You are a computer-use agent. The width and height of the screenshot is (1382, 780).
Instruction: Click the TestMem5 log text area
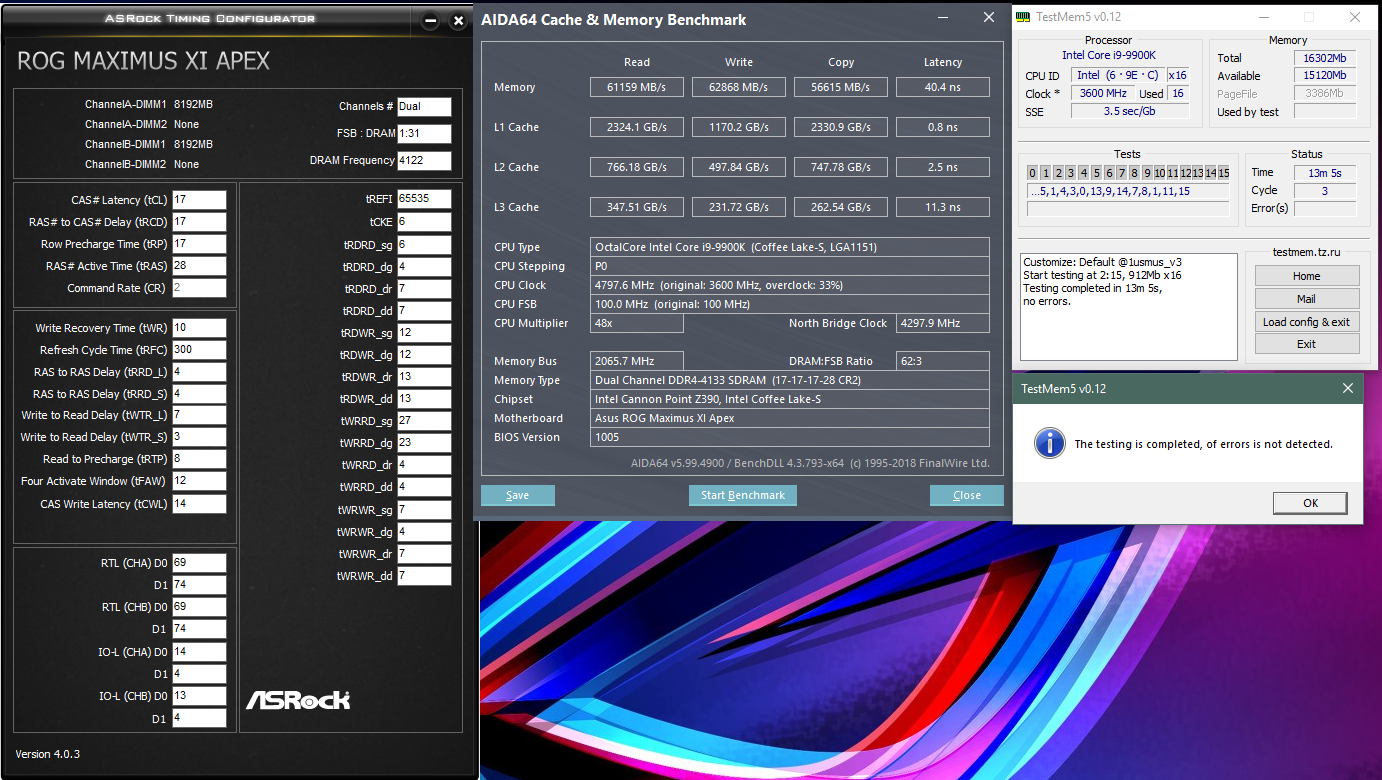(x=1128, y=306)
